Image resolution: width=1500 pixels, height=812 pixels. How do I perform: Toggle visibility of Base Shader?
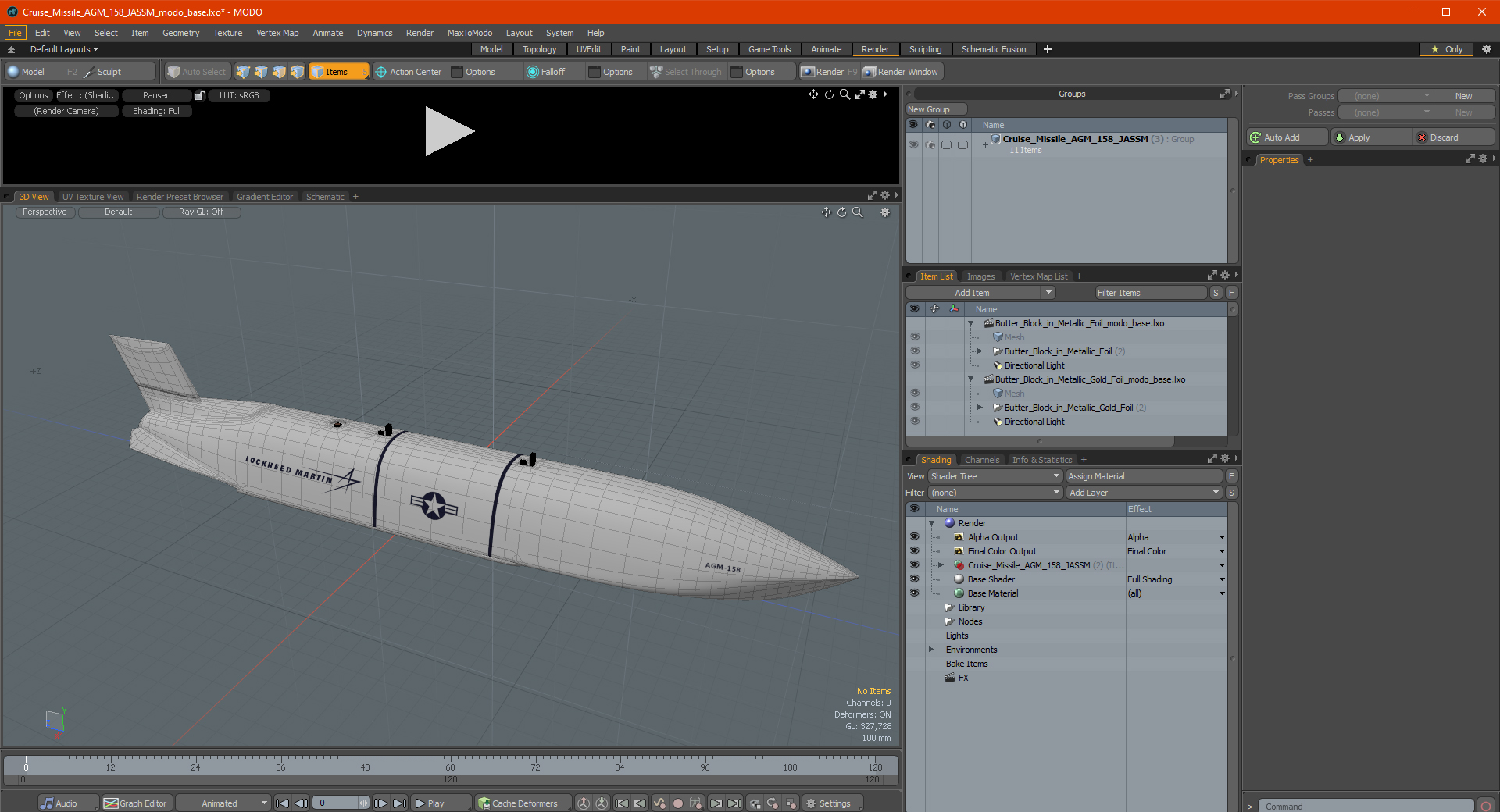(914, 579)
